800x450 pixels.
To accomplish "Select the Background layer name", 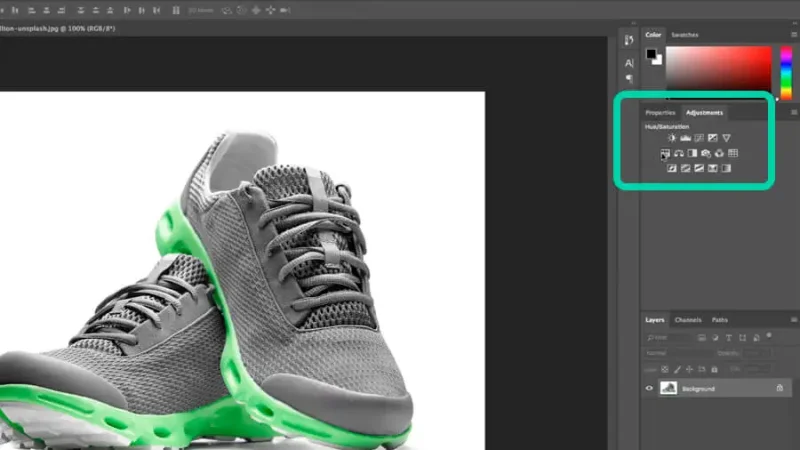I will coord(698,389).
